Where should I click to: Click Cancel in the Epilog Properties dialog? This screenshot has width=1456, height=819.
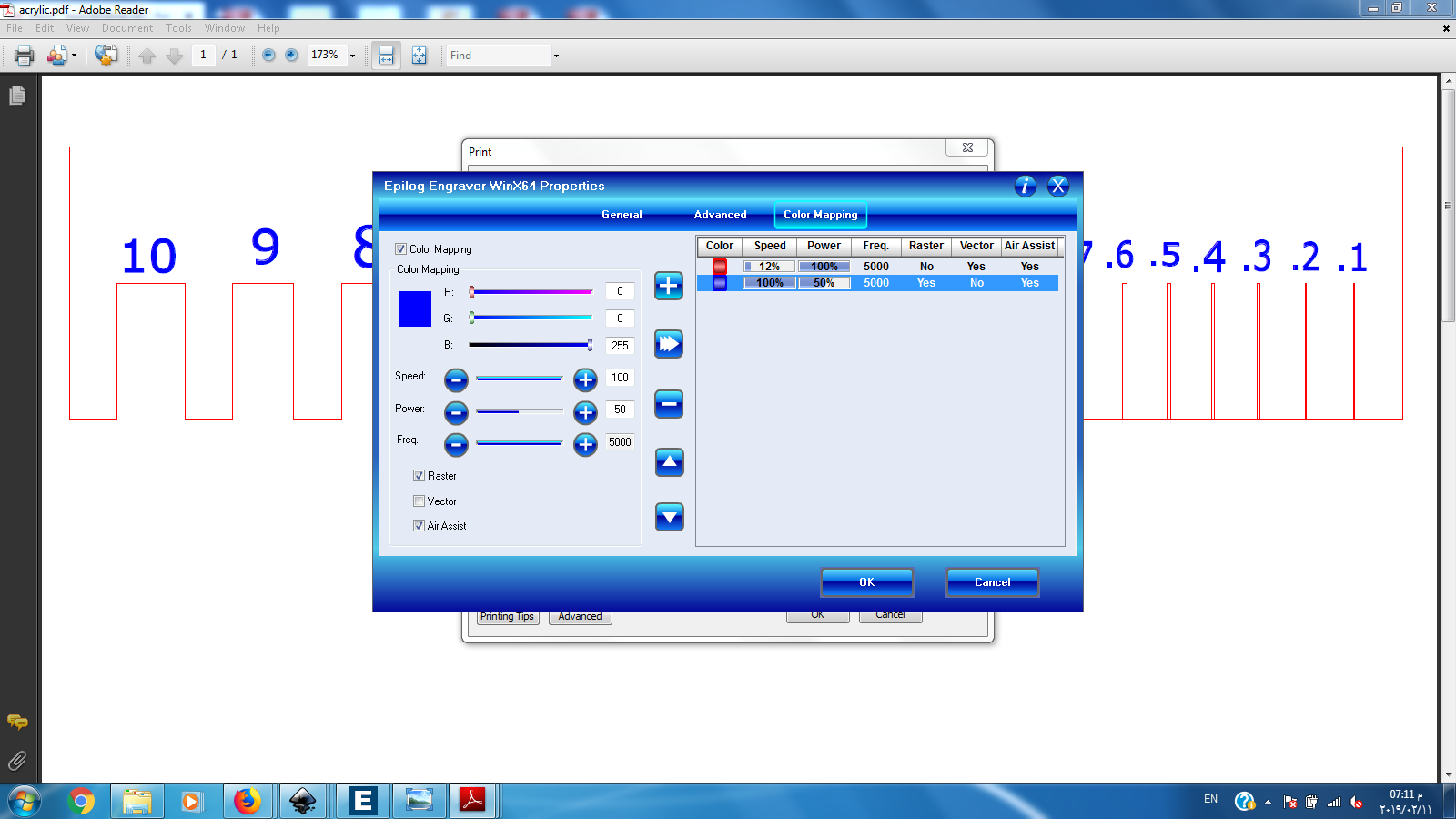click(x=992, y=582)
